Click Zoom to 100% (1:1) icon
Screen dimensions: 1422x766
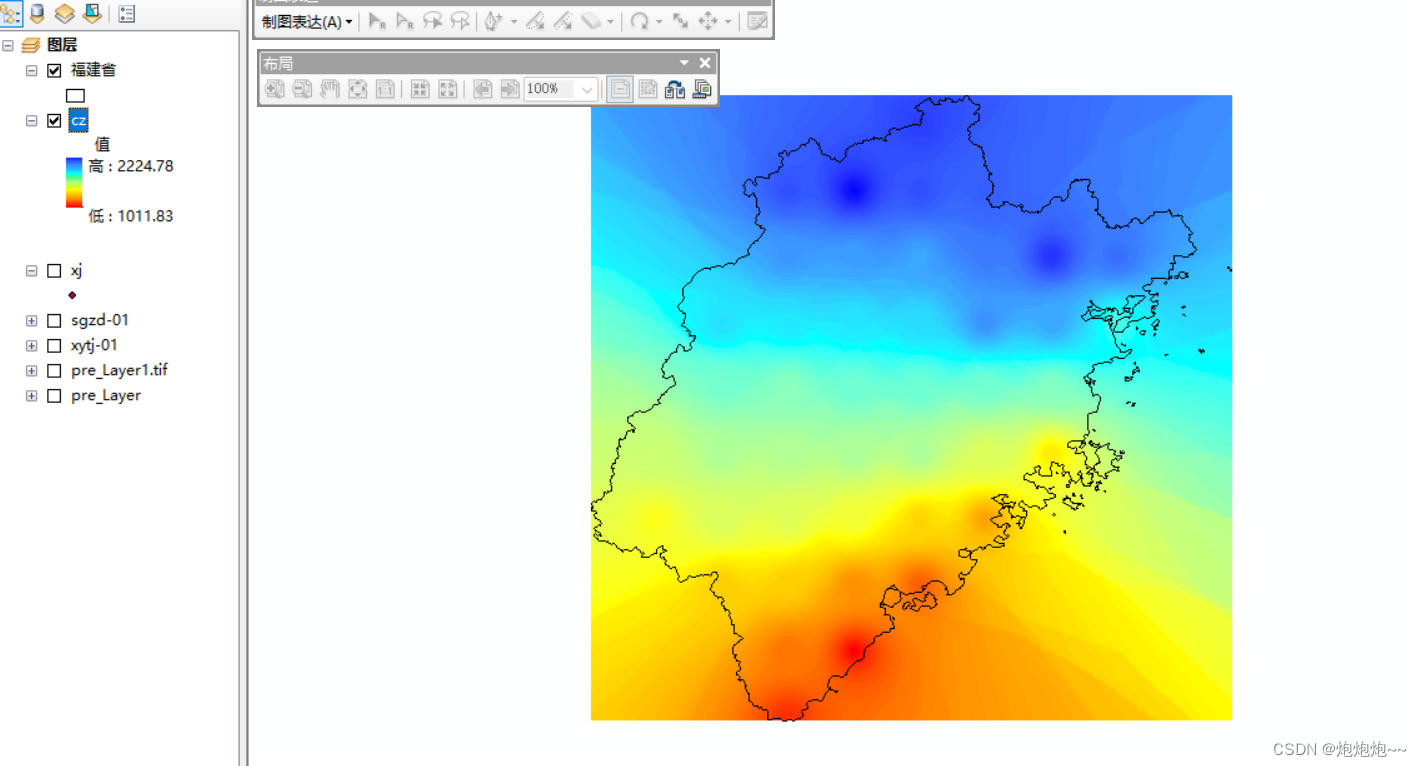[x=385, y=89]
